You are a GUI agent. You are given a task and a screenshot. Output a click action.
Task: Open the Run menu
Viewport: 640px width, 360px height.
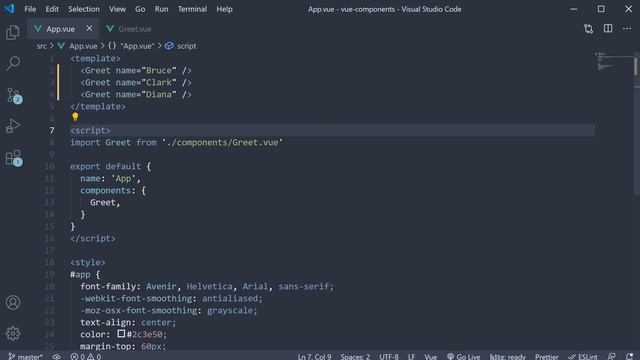coord(161,9)
